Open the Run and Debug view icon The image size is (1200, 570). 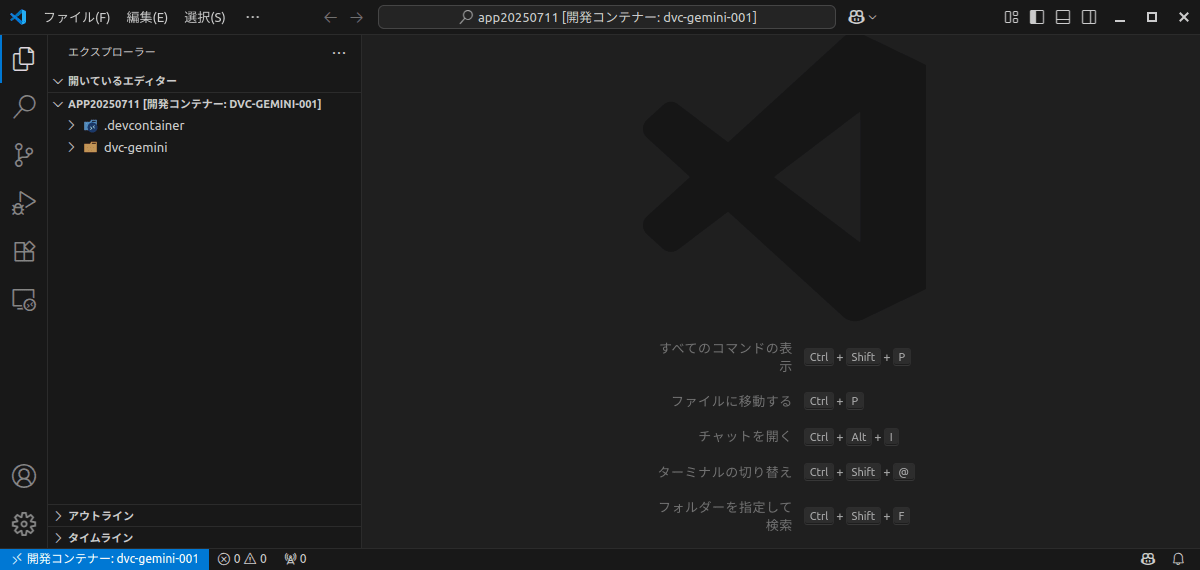pos(24,203)
